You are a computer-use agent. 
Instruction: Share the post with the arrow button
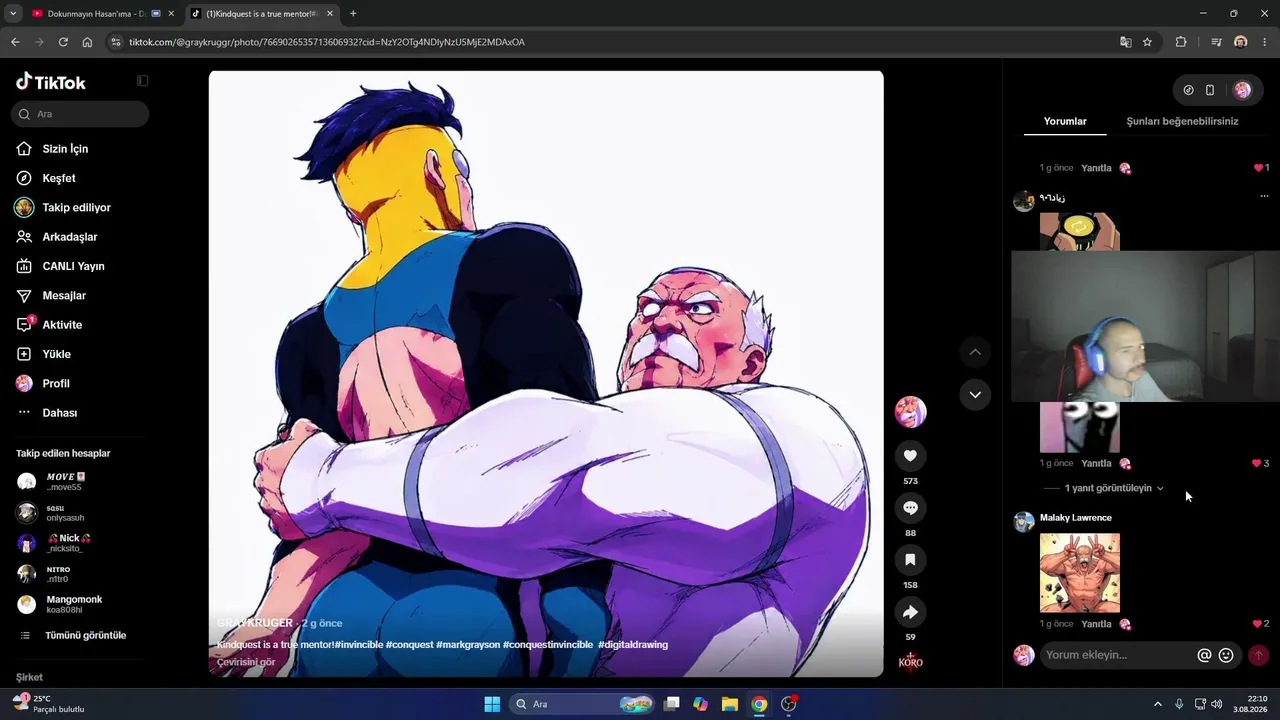point(910,612)
